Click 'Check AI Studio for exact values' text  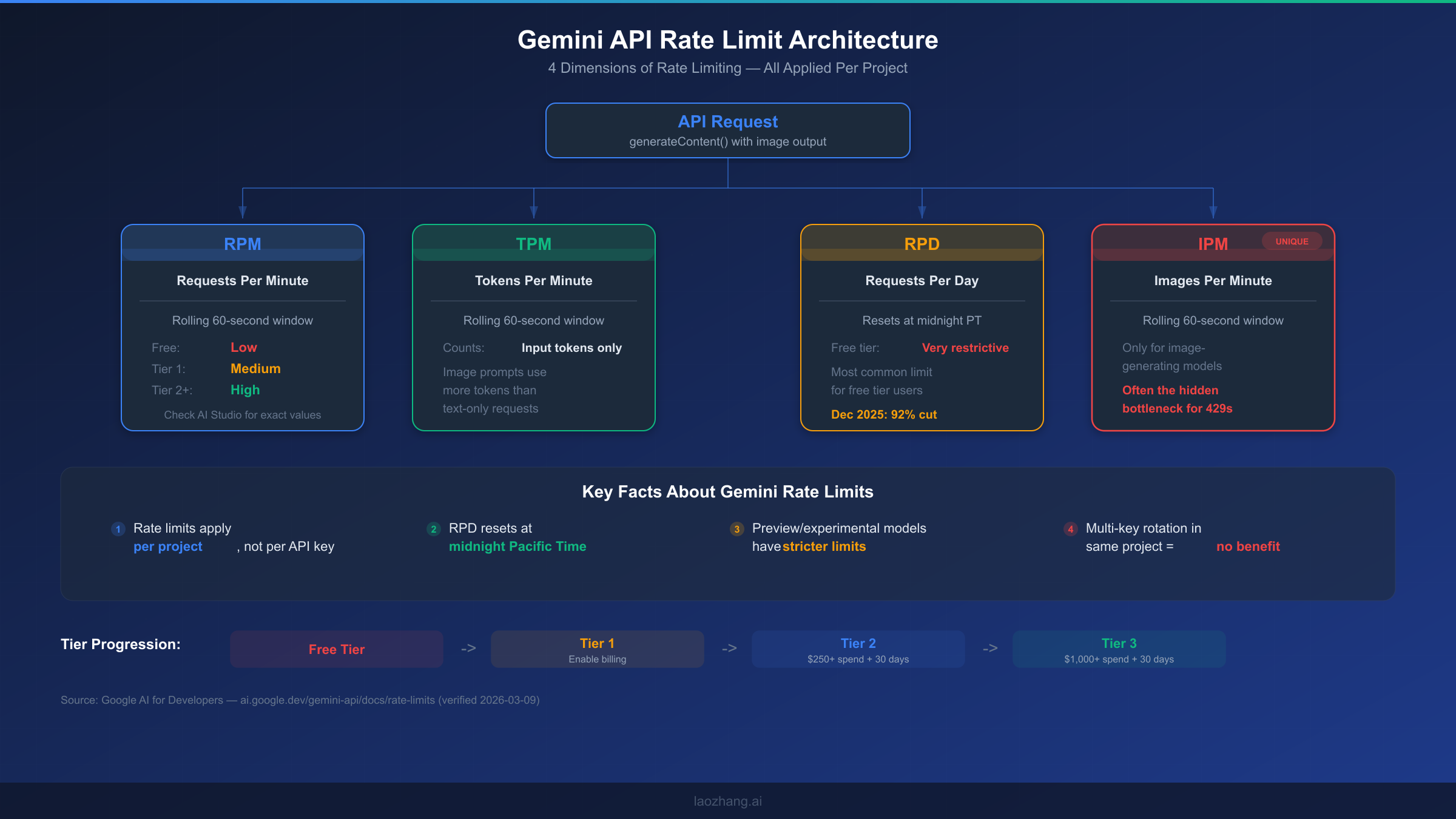(x=242, y=414)
